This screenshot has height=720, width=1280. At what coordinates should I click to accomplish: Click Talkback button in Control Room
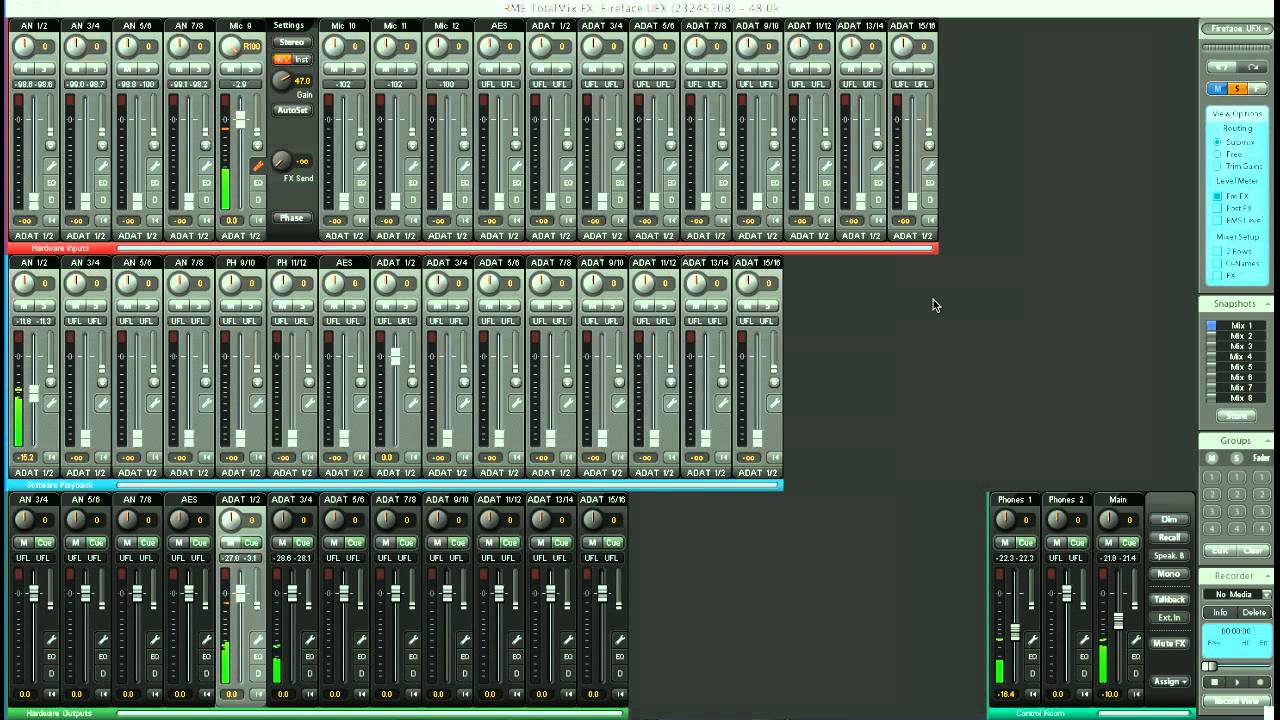click(1169, 599)
